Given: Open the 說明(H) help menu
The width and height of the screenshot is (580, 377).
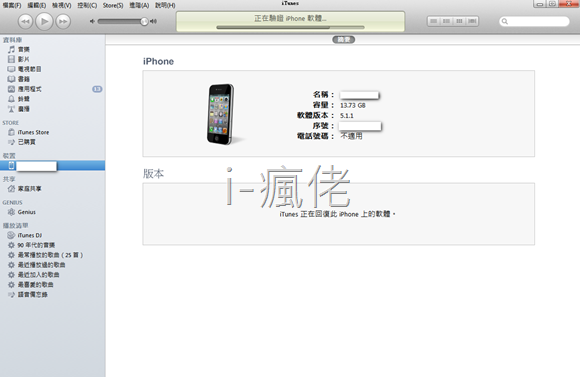Looking at the screenshot, I should point(165,5).
